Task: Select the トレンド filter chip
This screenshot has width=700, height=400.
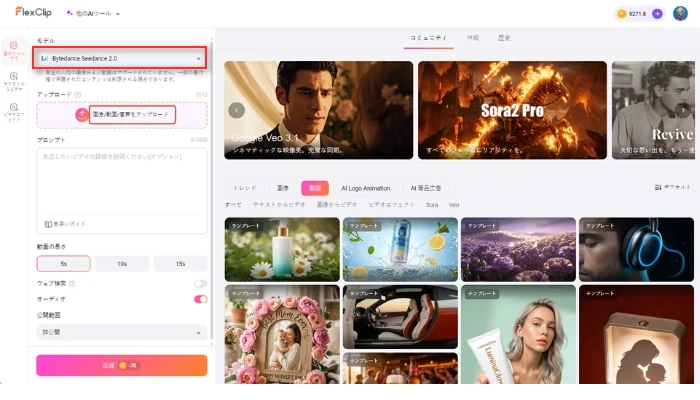Action: (x=245, y=188)
